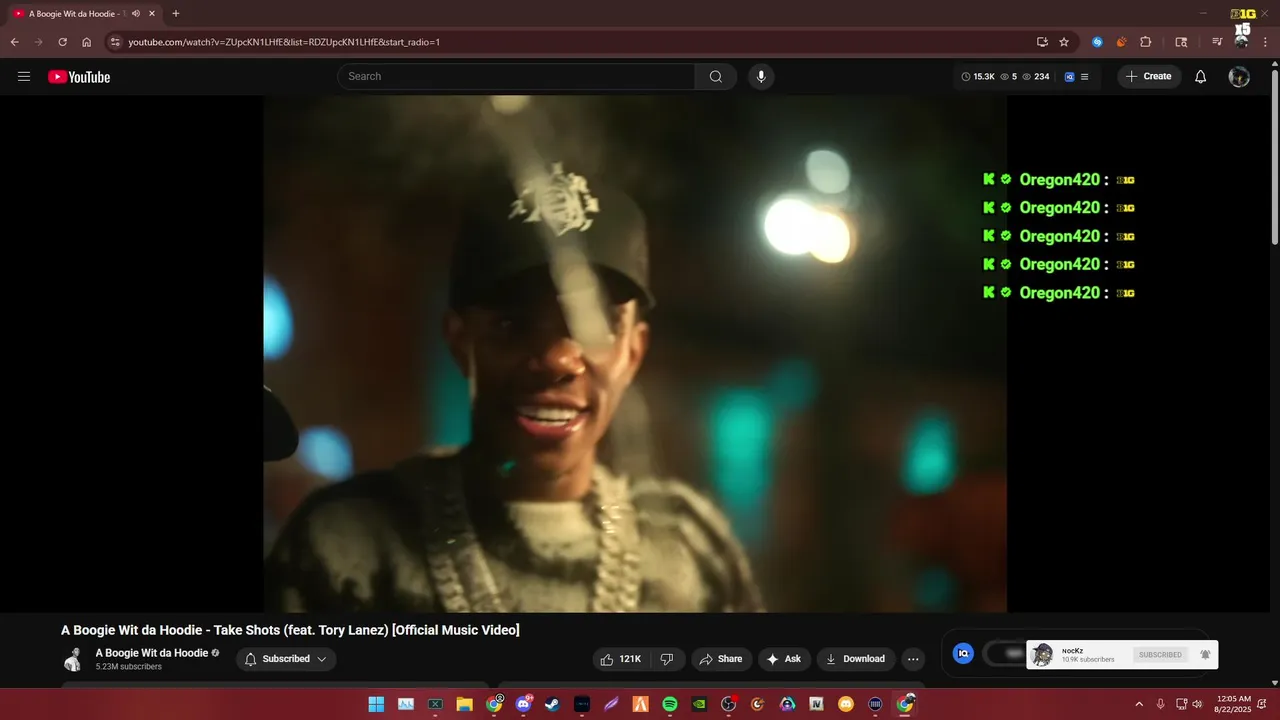
Task: Navigate back in browser
Action: (14, 42)
